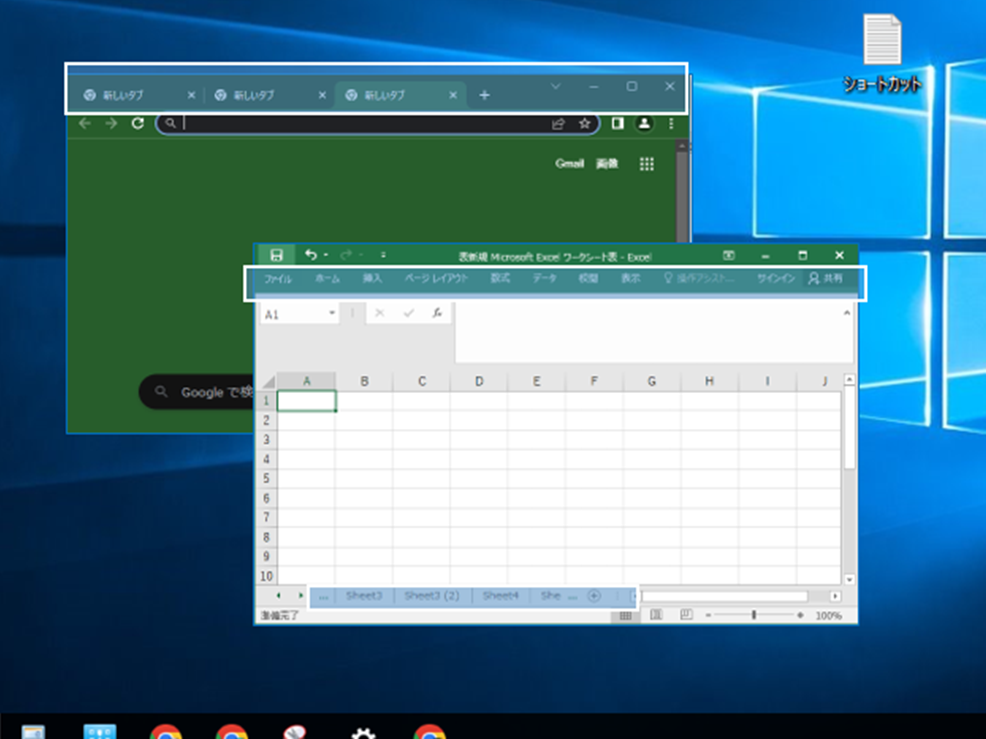Click cell A1 in the worksheet
The width and height of the screenshot is (986, 739).
click(306, 401)
